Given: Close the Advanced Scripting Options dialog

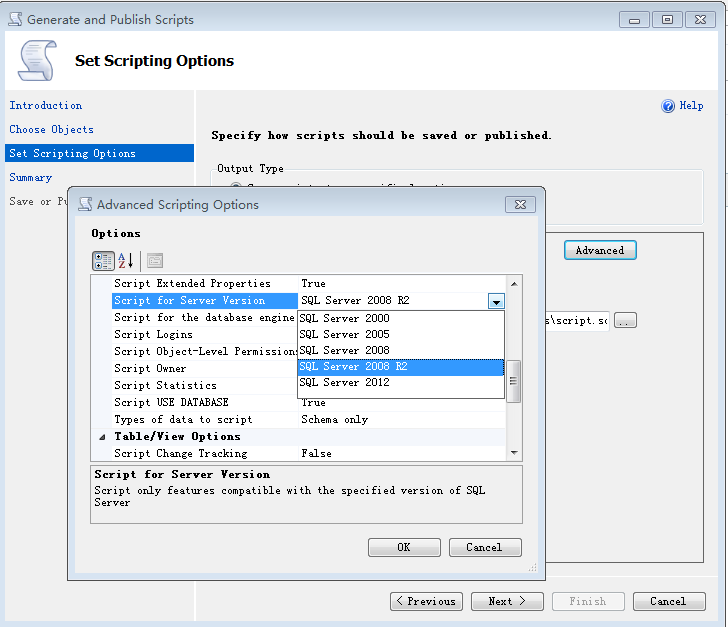Looking at the screenshot, I should coord(518,204).
